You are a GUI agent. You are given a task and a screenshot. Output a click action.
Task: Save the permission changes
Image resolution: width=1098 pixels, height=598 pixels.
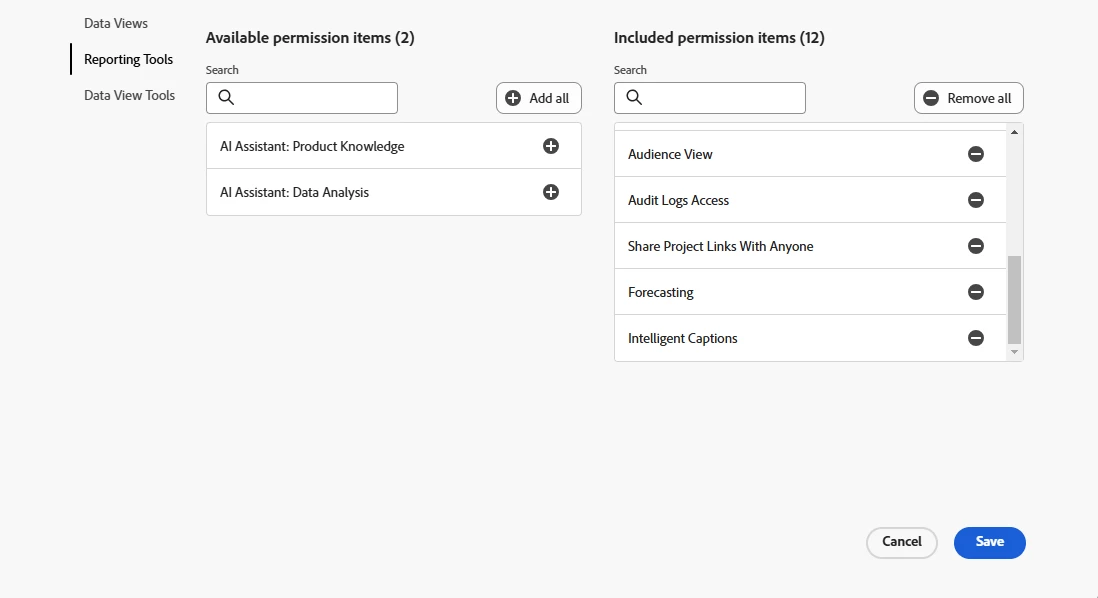pyautogui.click(x=989, y=542)
